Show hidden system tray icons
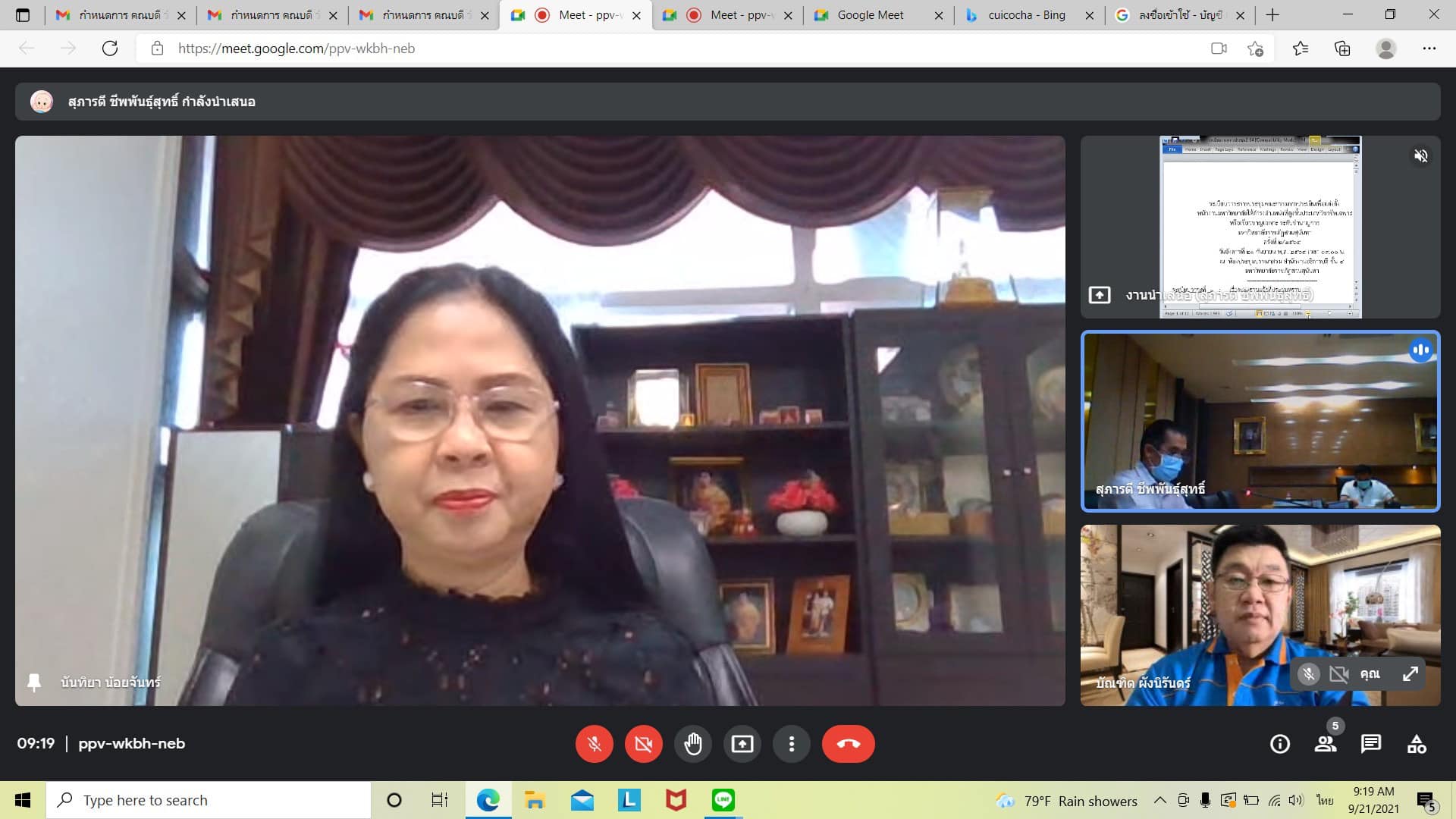Viewport: 1456px width, 819px height. 1159,801
